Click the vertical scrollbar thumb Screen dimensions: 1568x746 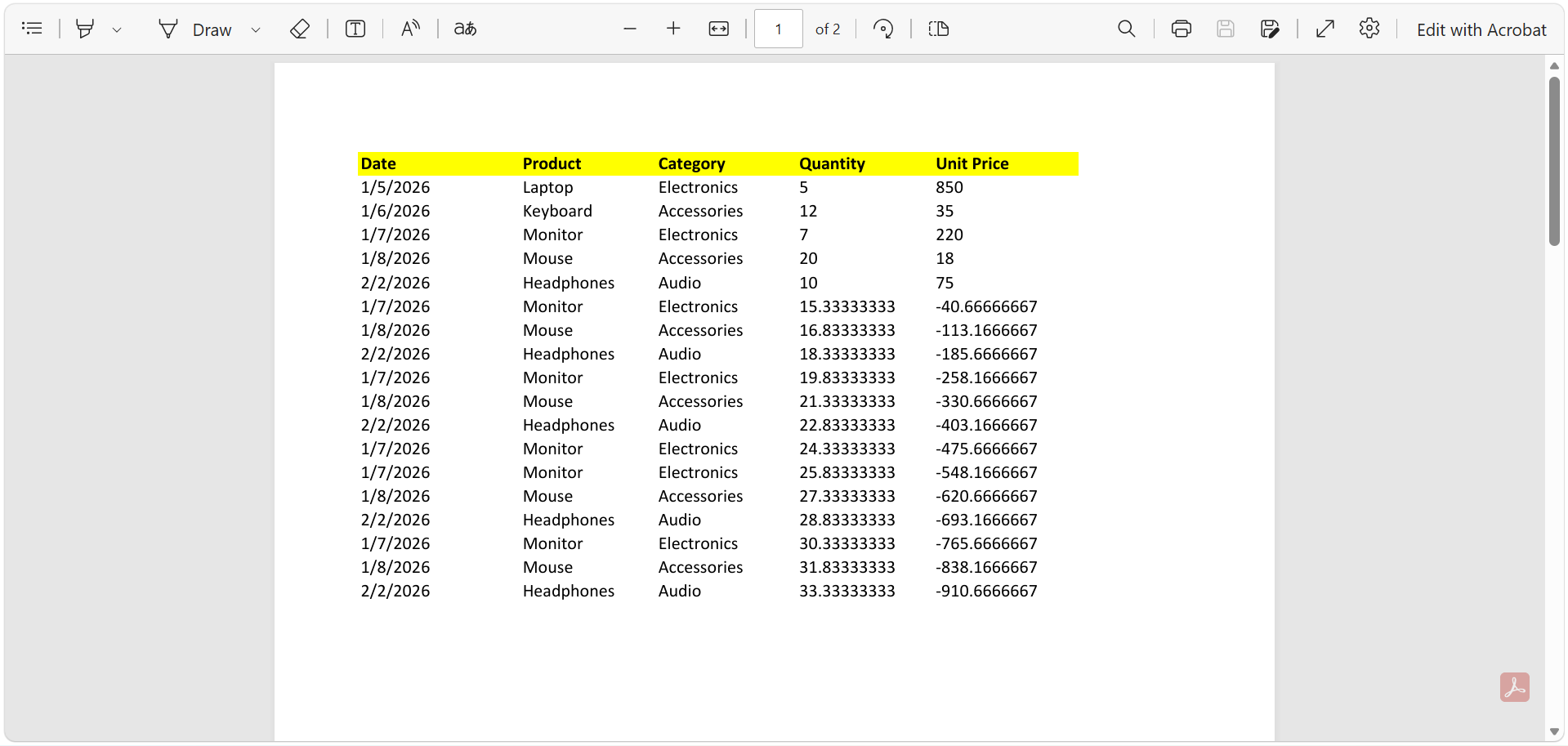tap(1554, 161)
